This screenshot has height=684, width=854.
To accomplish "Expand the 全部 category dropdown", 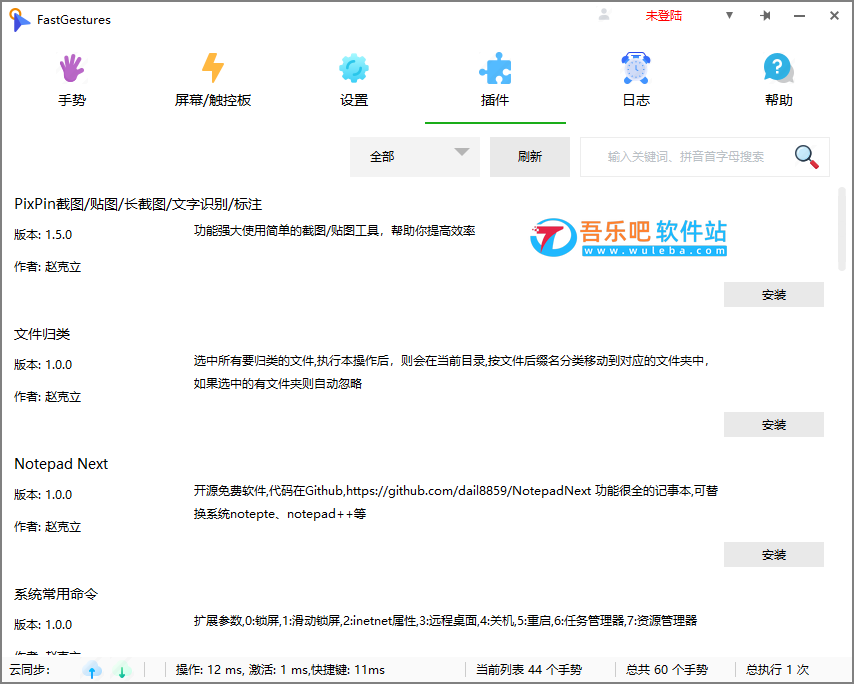I will click(x=415, y=157).
